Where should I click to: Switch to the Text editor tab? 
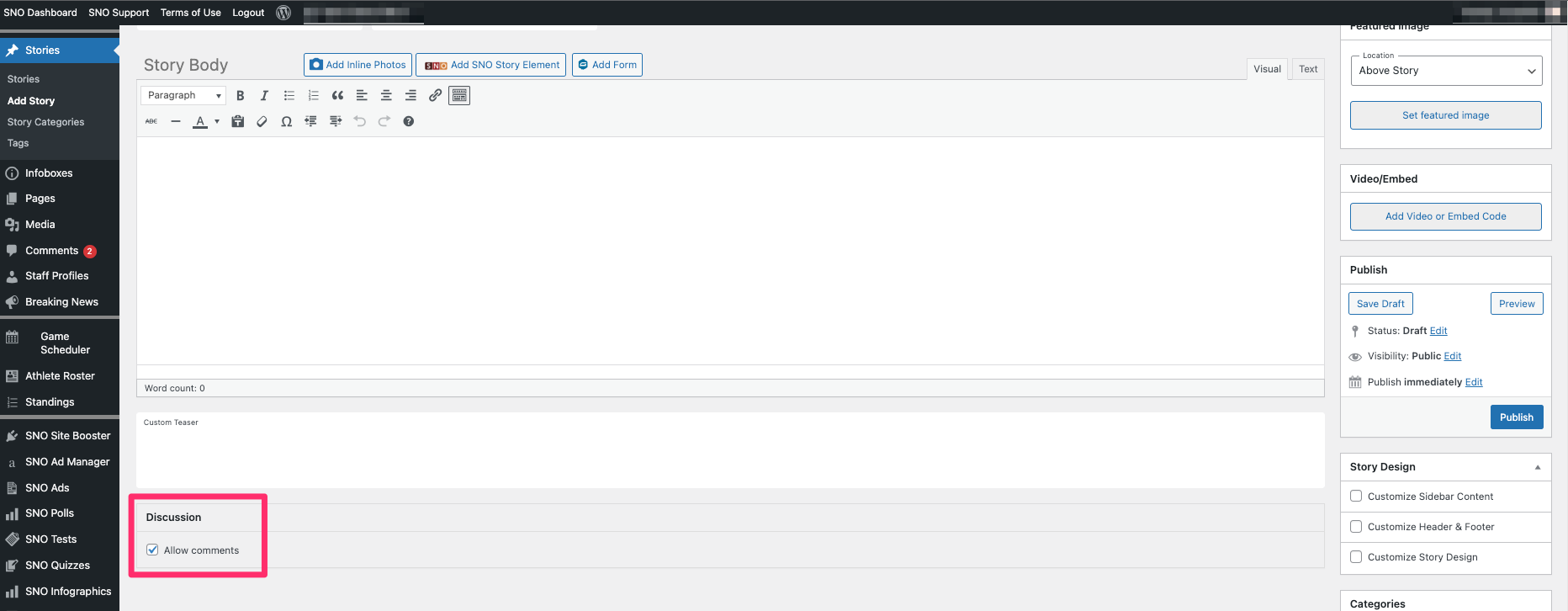1308,69
